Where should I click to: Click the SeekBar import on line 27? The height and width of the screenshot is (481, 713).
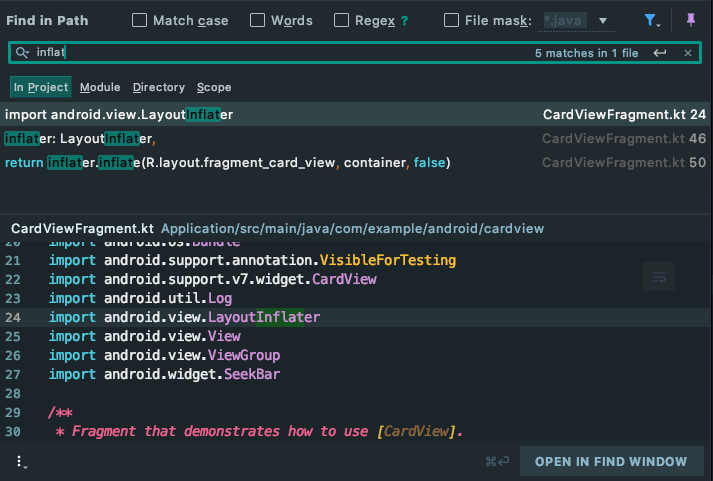point(252,374)
